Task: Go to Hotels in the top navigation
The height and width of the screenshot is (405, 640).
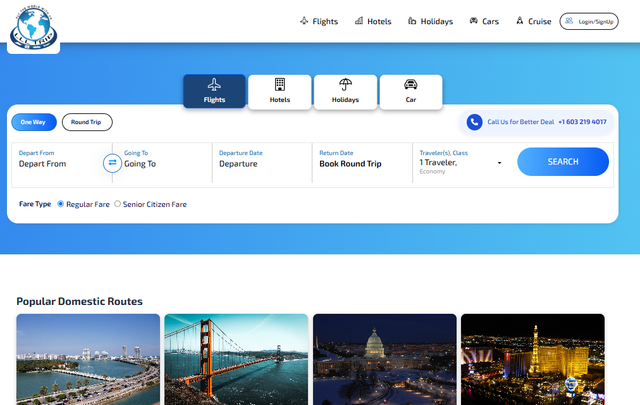Action: 373,21
